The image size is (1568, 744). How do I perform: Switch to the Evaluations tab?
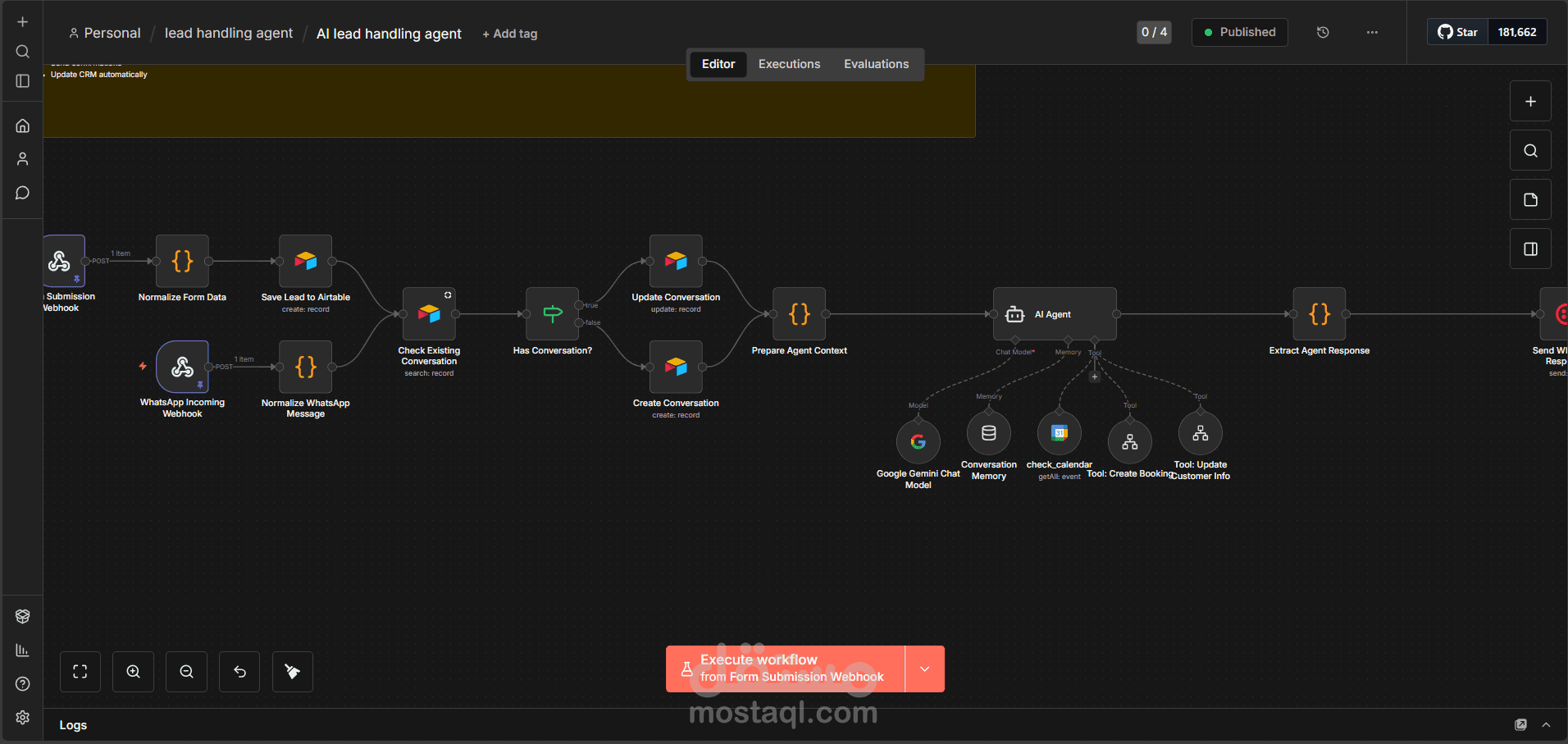876,64
